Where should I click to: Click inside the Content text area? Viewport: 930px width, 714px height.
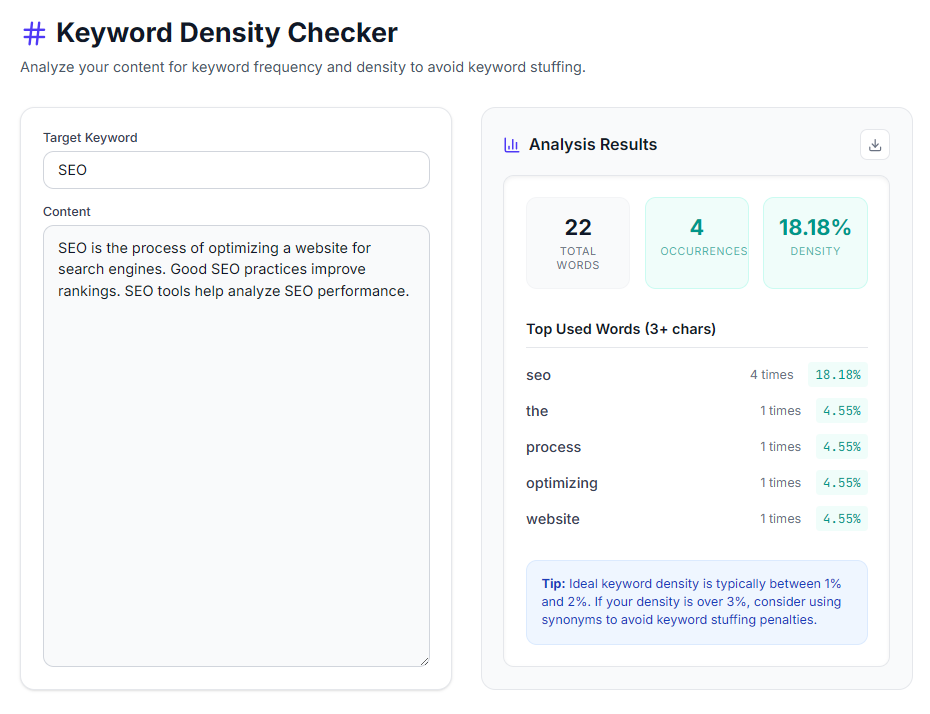(236, 446)
